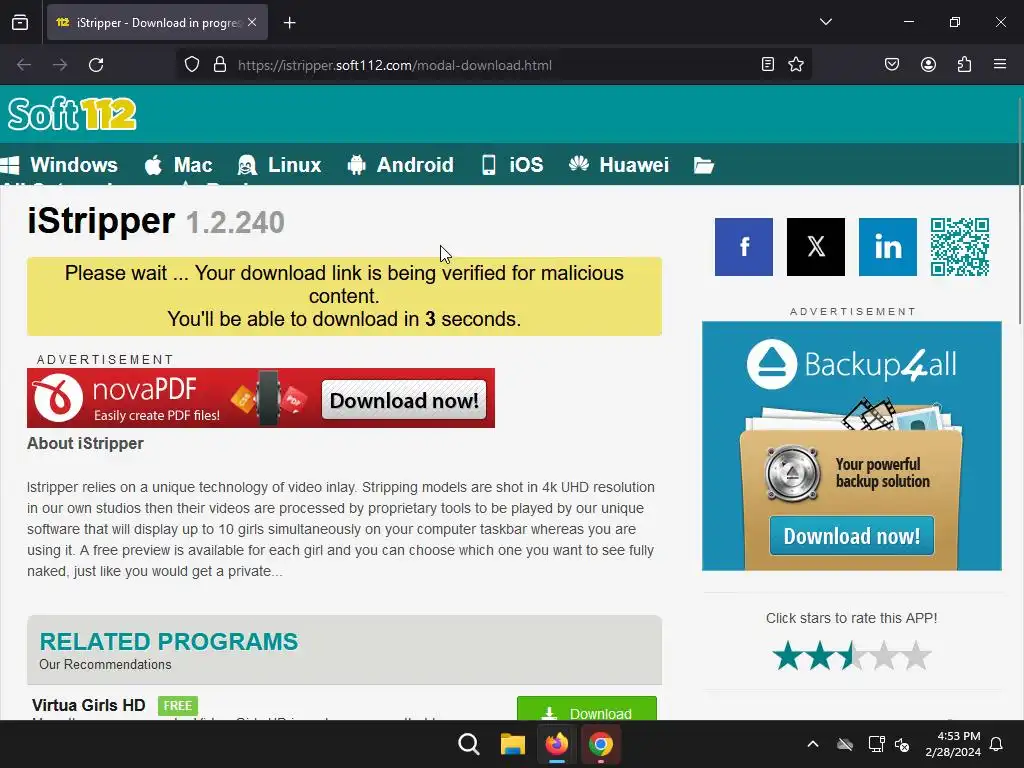Image resolution: width=1024 pixels, height=768 pixels.
Task: Open Firefox recent browsing tabs icon
Action: 20,22
